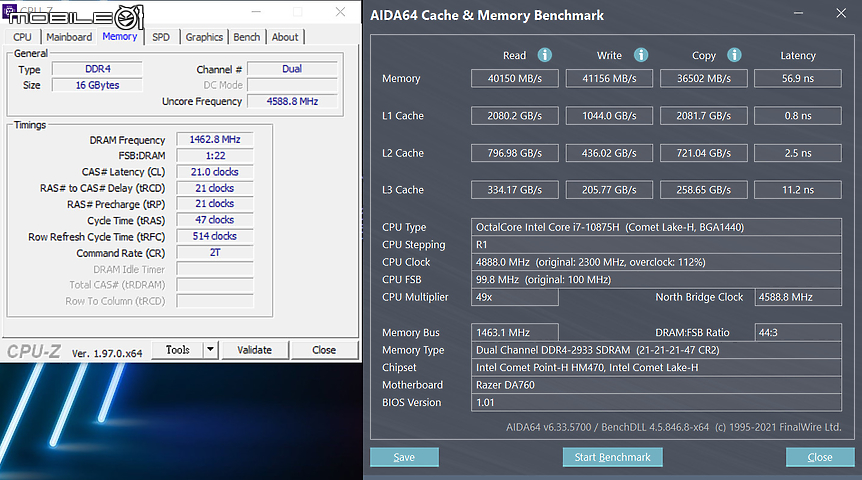The image size is (862, 480).
Task: Click the L3 Cache Write value 205.77 GB/s
Action: [x=609, y=190]
